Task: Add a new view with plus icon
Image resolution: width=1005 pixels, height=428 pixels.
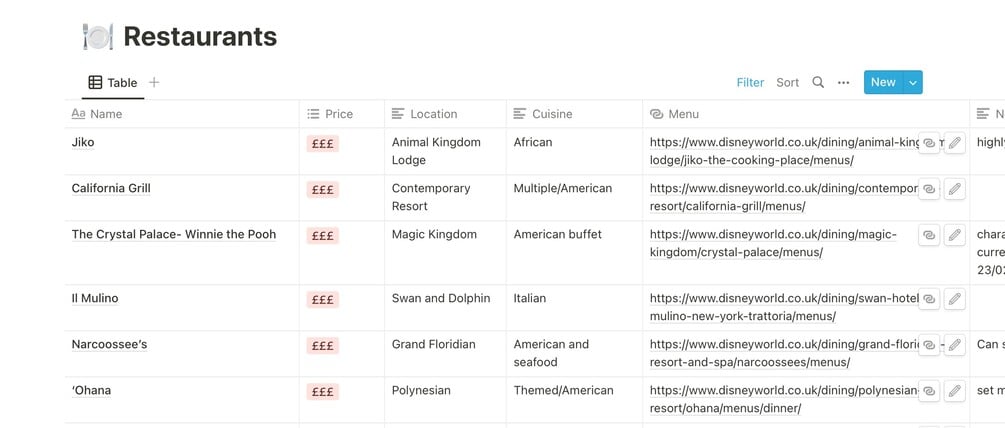Action: point(154,83)
